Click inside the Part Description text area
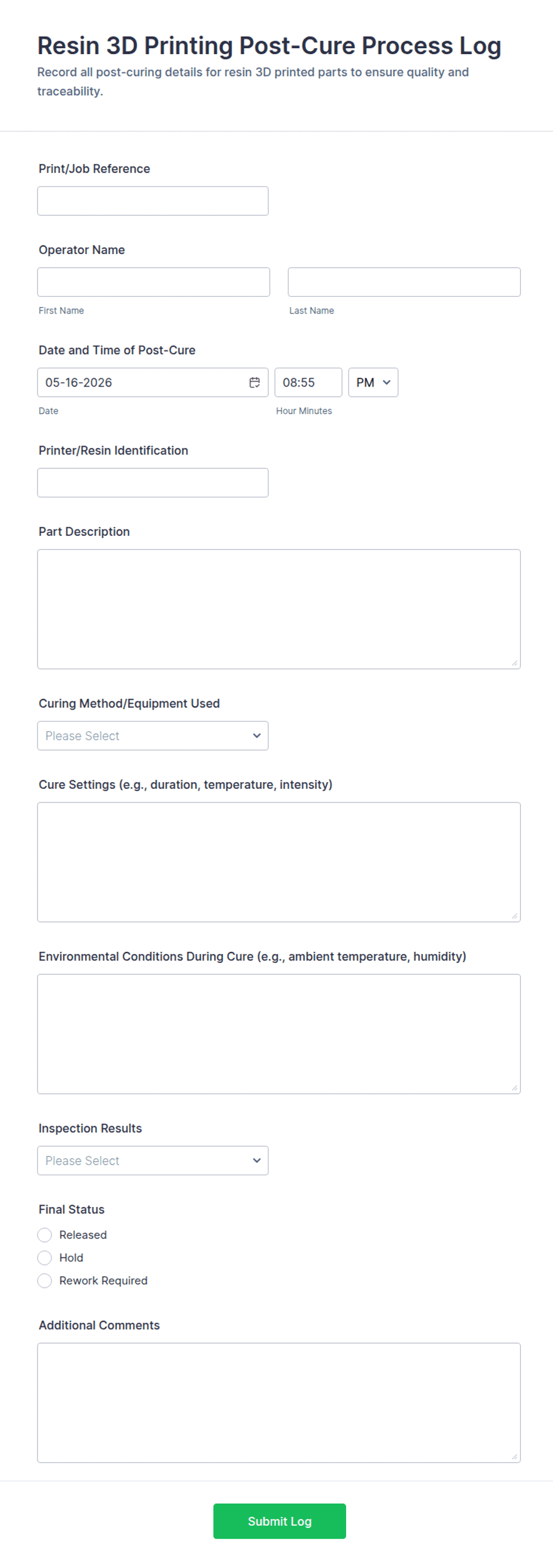Image resolution: width=553 pixels, height=1568 pixels. pyautogui.click(x=279, y=609)
